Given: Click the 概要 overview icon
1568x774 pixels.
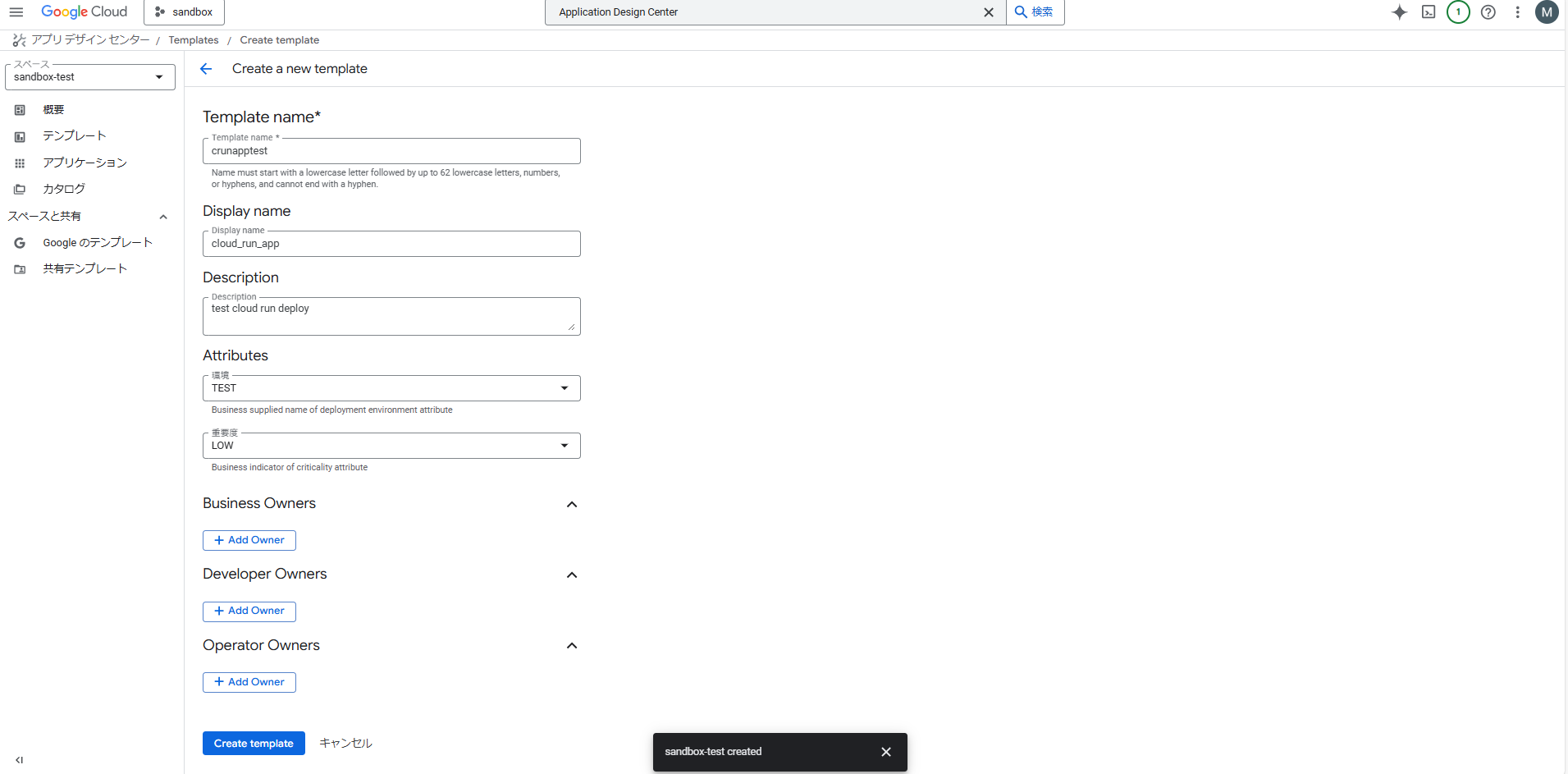Looking at the screenshot, I should coord(20,110).
